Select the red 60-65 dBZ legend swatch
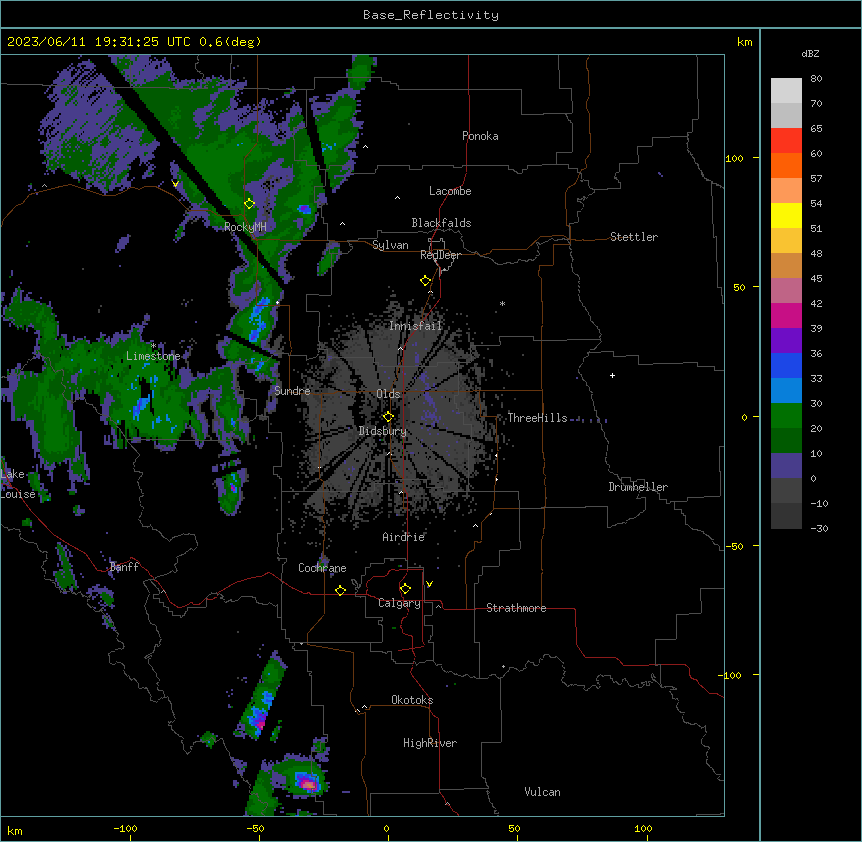The image size is (862, 842). point(786,140)
